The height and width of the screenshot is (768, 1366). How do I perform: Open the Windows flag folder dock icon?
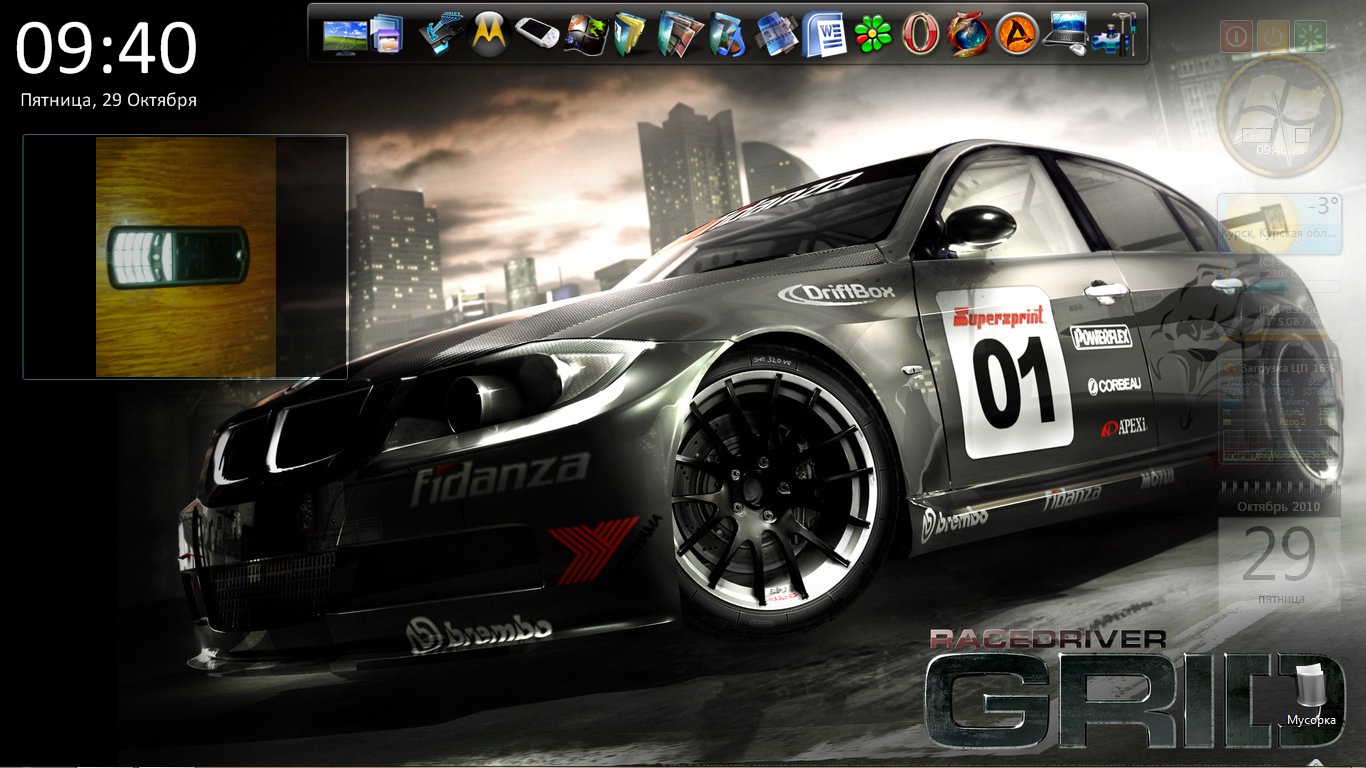tap(585, 36)
